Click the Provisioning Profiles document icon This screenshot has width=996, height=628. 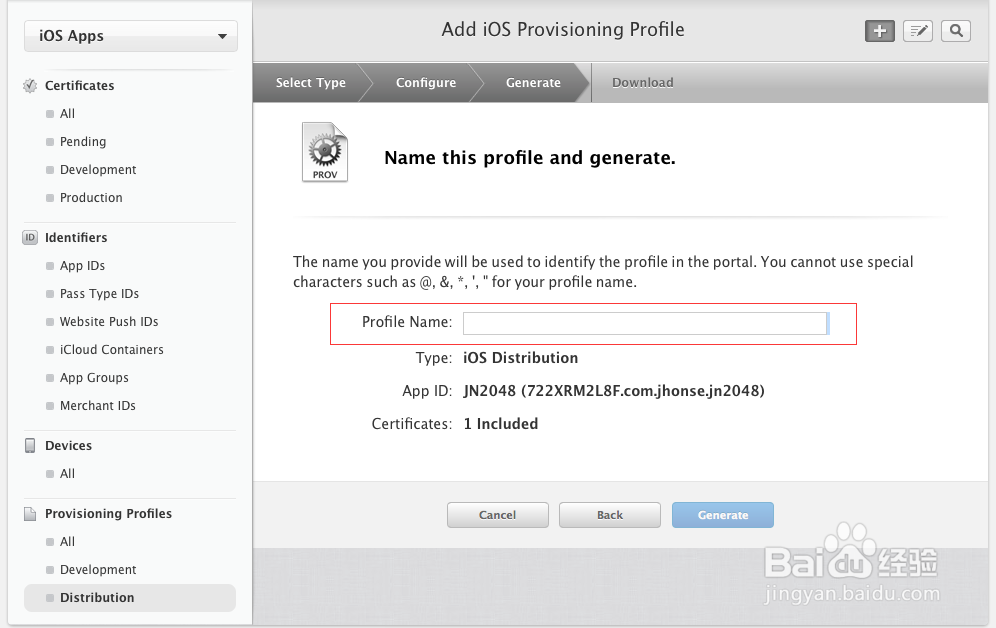coord(29,513)
